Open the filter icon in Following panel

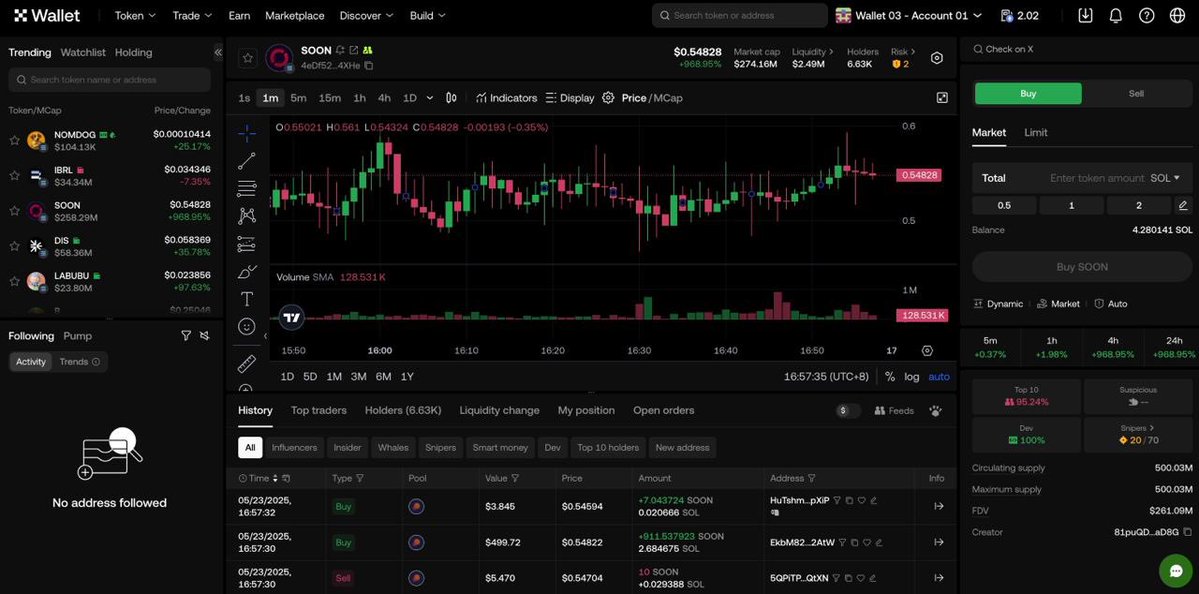pos(186,336)
